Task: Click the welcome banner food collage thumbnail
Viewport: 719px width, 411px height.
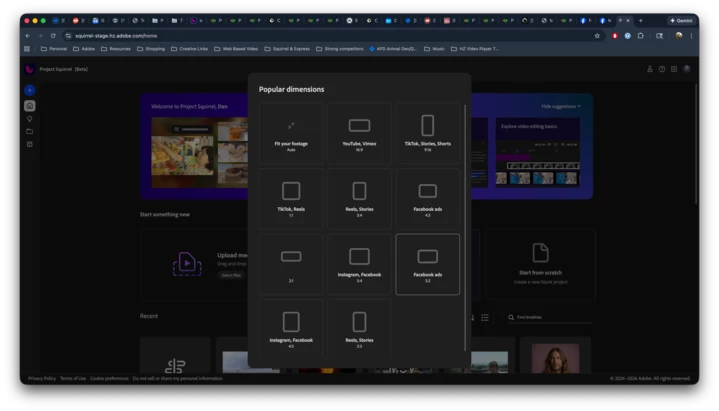Action: (x=200, y=152)
